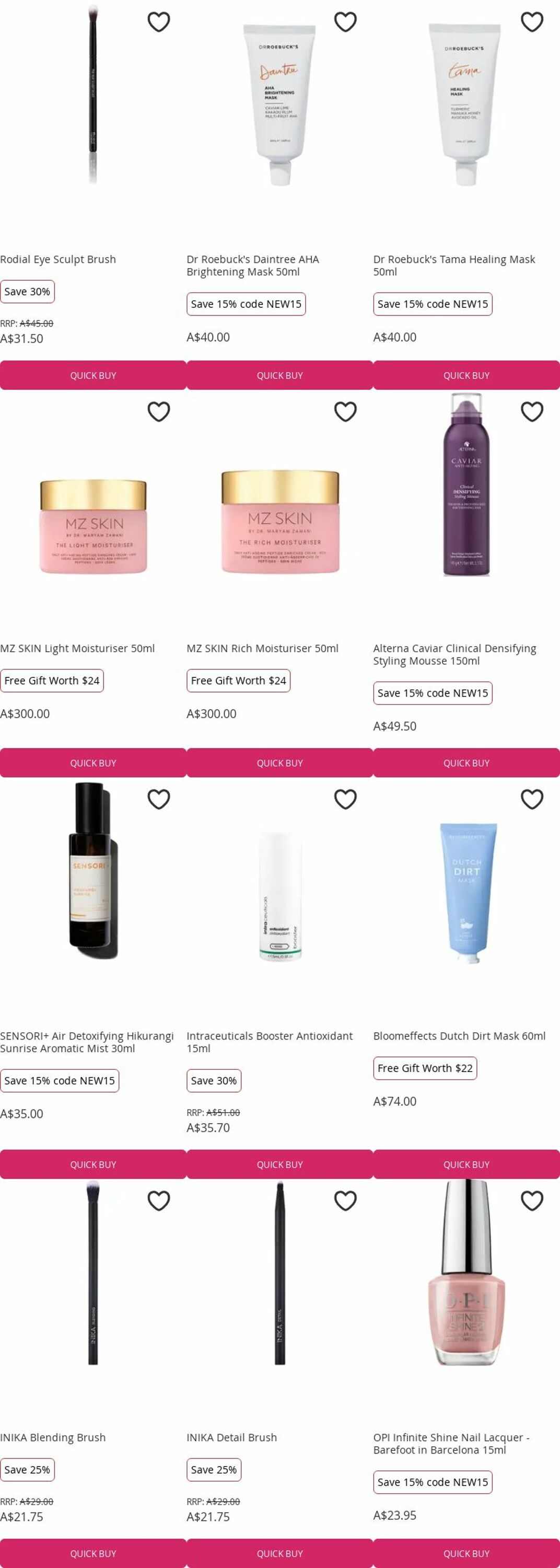Save MZ SKIN Light Moisturiser to wishlist
The height and width of the screenshot is (1568, 560).
[x=159, y=411]
